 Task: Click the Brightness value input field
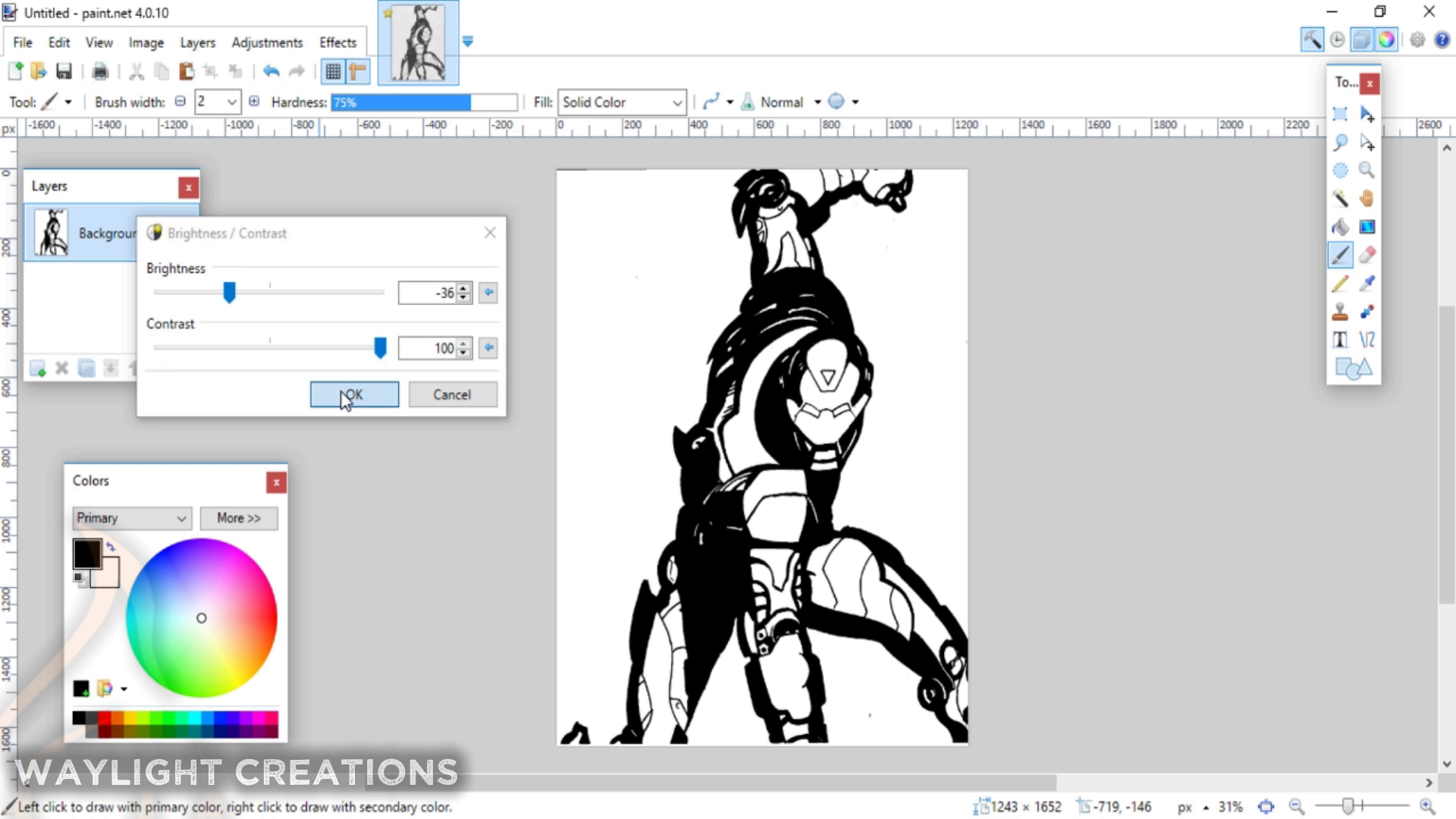pyautogui.click(x=428, y=293)
